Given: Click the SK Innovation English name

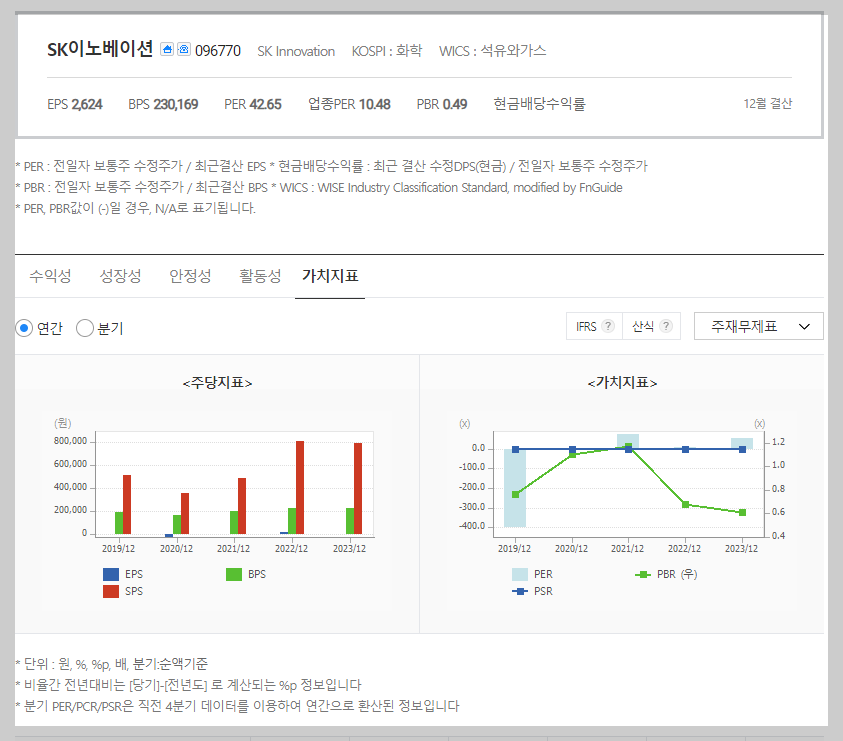Looking at the screenshot, I should click(x=296, y=51).
